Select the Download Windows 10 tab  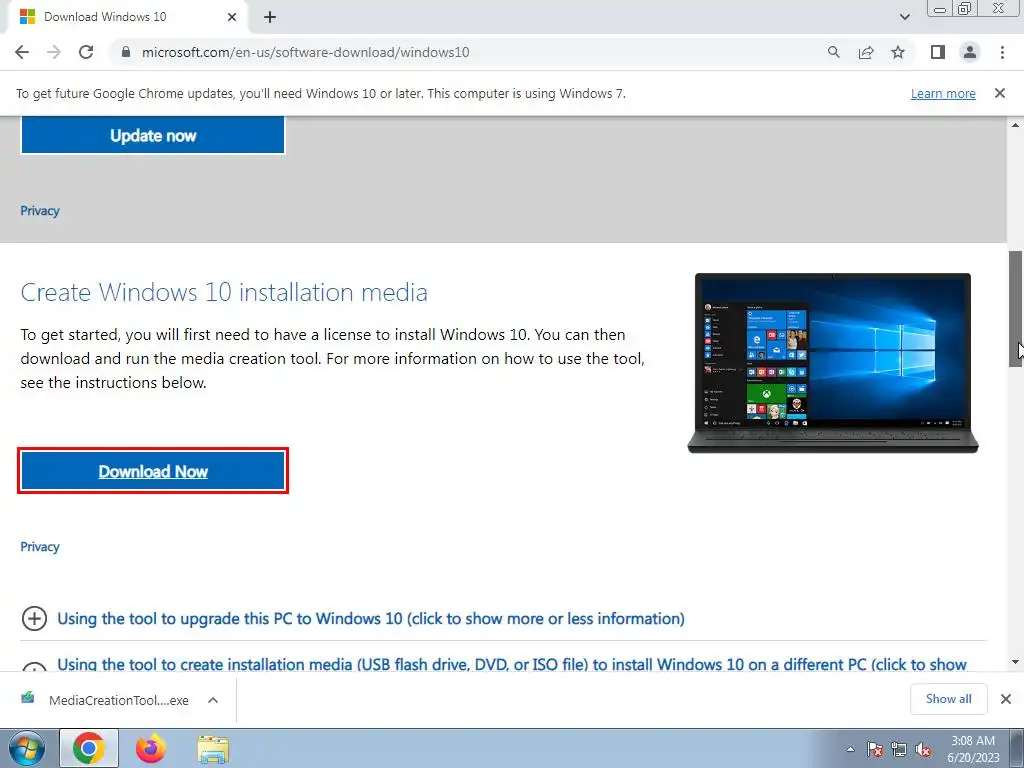pyautogui.click(x=128, y=17)
